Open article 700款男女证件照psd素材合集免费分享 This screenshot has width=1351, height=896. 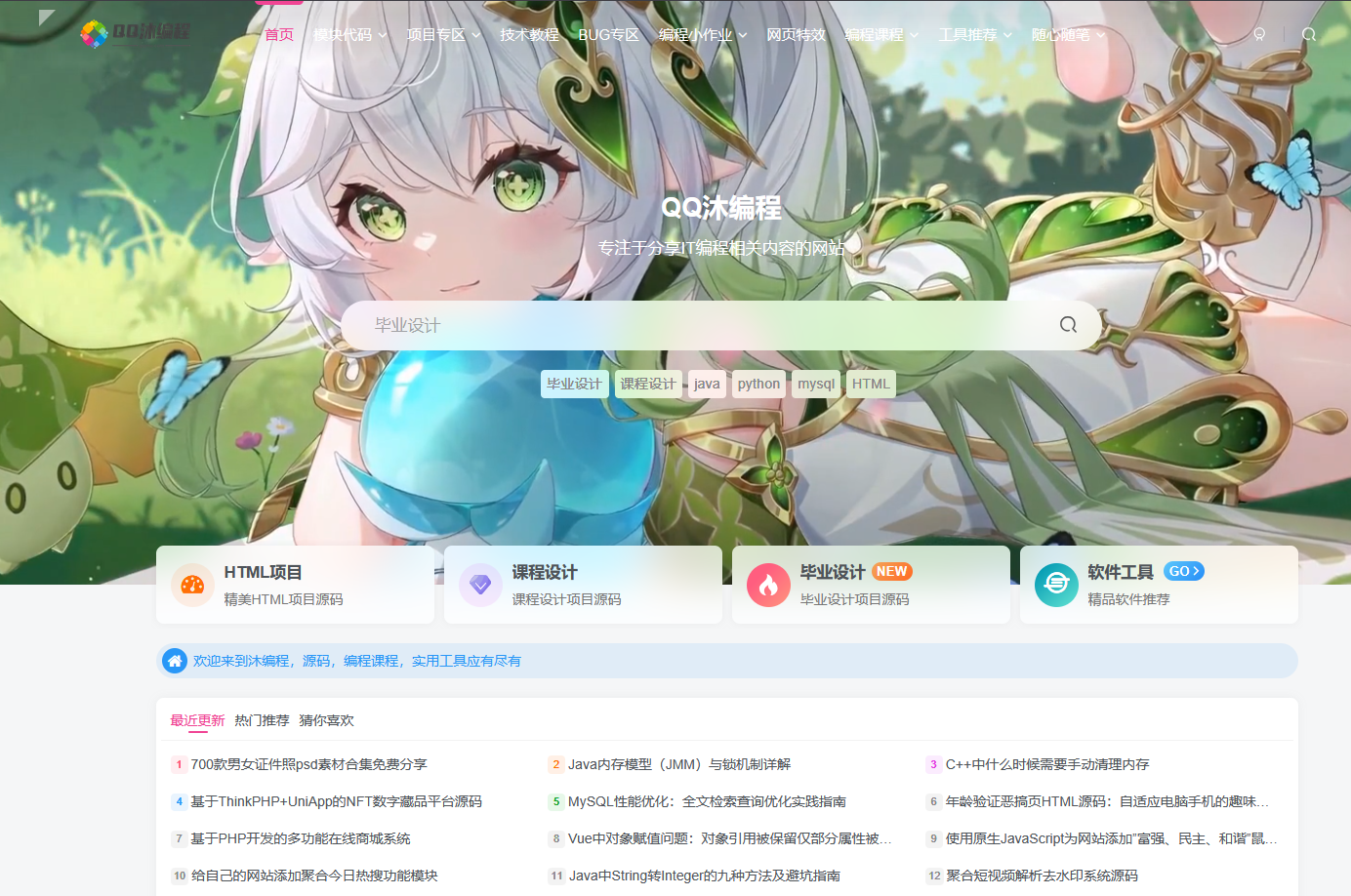pos(309,764)
